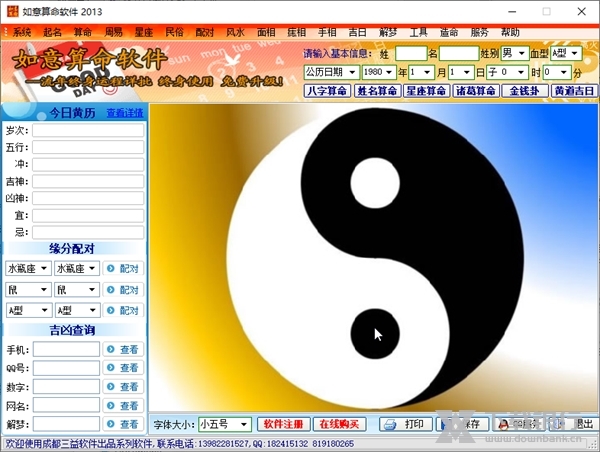This screenshot has height=452, width=600.
Task: Click the 解梦 input field in sidebar
Action: click(x=67, y=424)
